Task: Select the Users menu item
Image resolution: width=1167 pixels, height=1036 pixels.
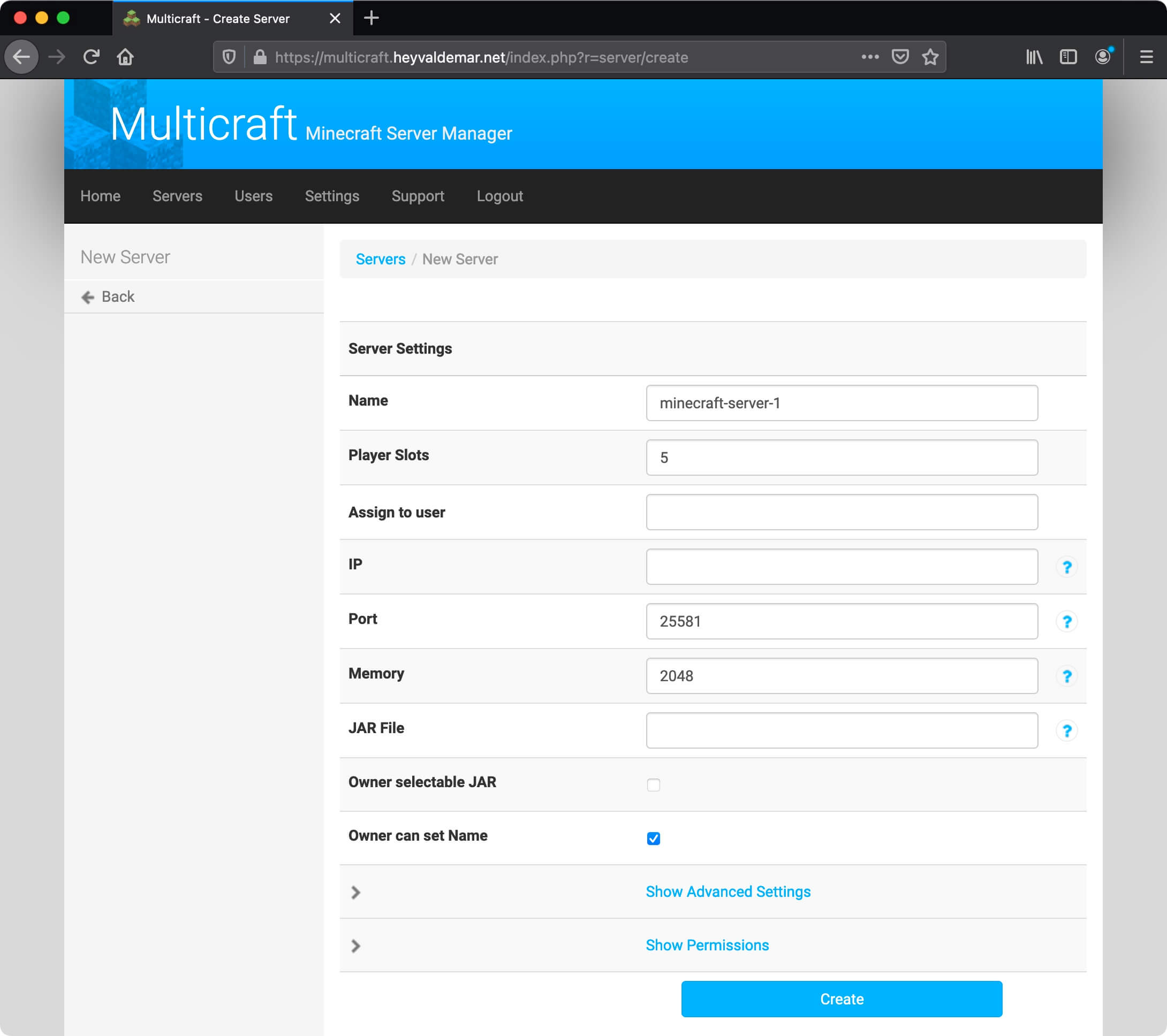Action: tap(253, 195)
